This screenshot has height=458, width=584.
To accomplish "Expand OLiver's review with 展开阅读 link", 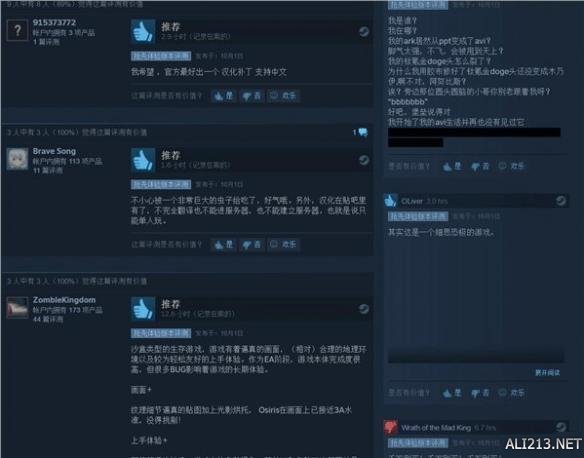I will 547,372.
